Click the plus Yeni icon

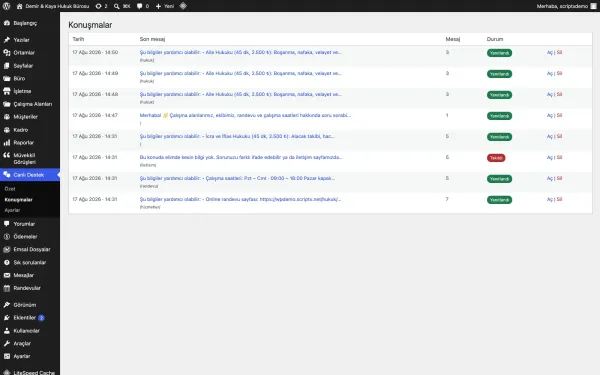click(158, 6)
